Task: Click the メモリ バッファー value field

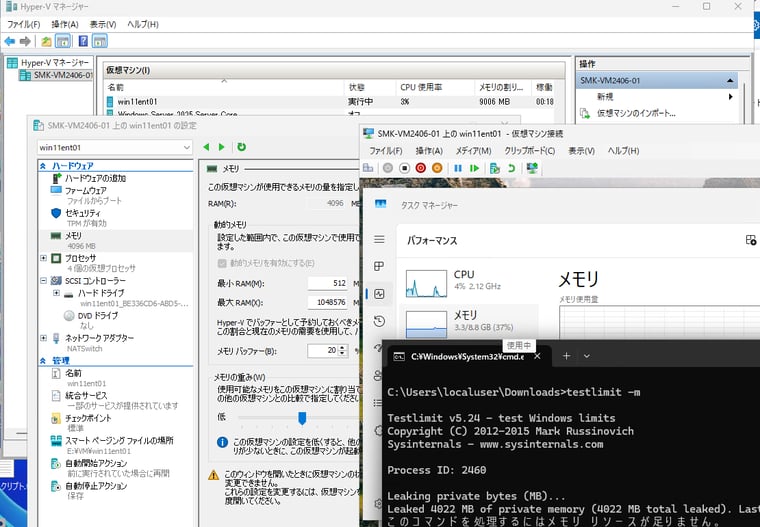Action: point(323,350)
